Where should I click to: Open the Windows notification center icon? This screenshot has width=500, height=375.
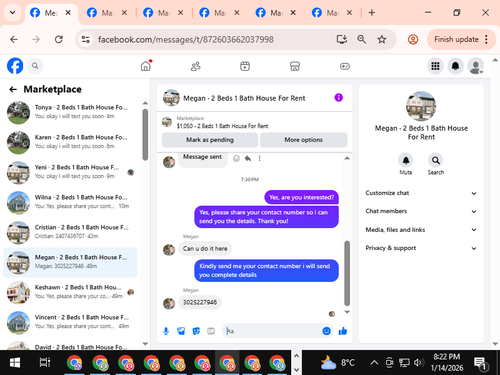coord(481,363)
